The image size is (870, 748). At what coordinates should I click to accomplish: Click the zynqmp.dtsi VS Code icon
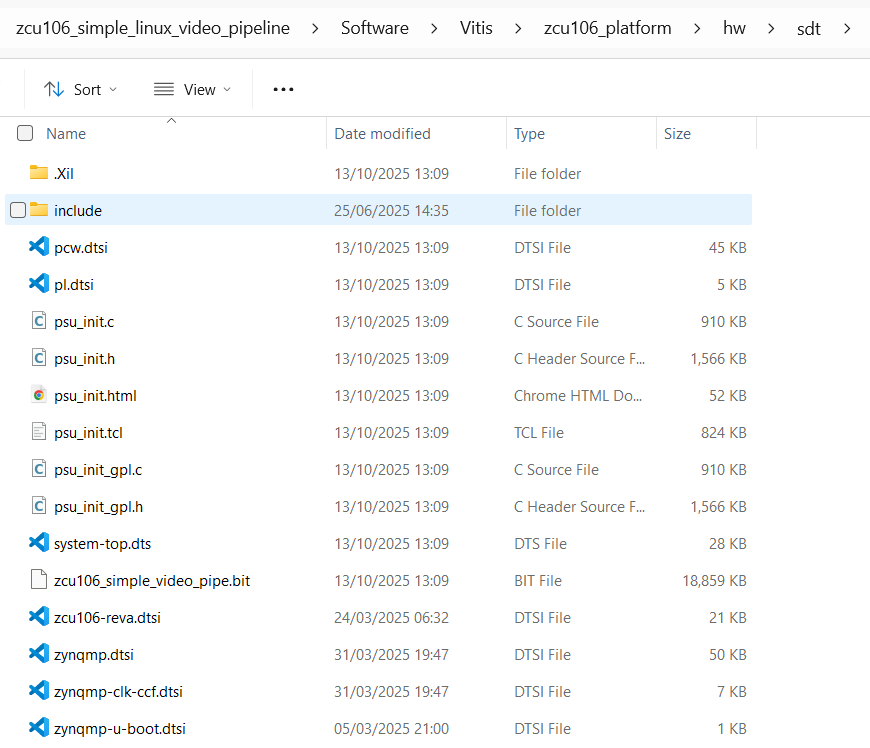(39, 654)
